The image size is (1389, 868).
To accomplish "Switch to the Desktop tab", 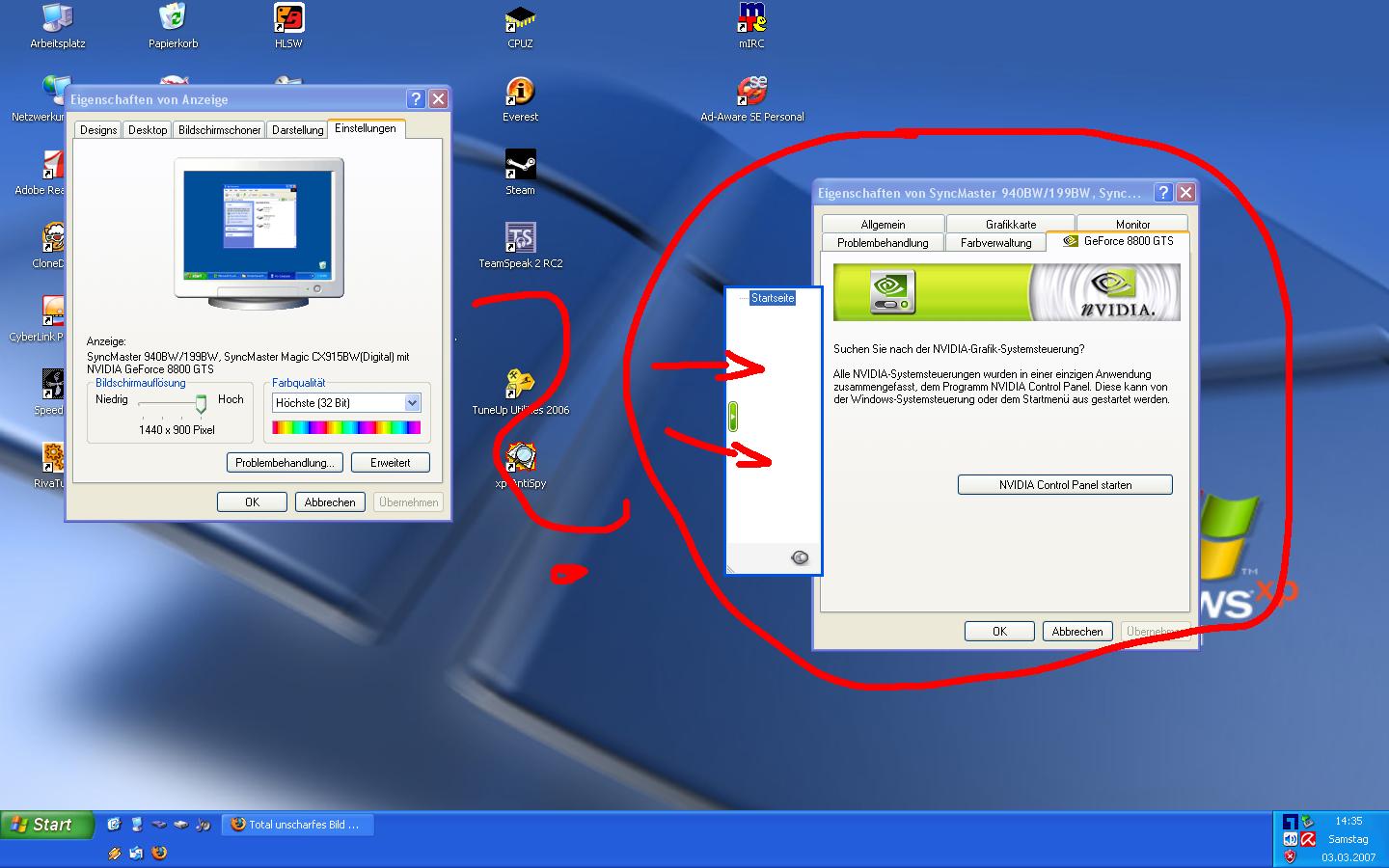I will point(148,130).
